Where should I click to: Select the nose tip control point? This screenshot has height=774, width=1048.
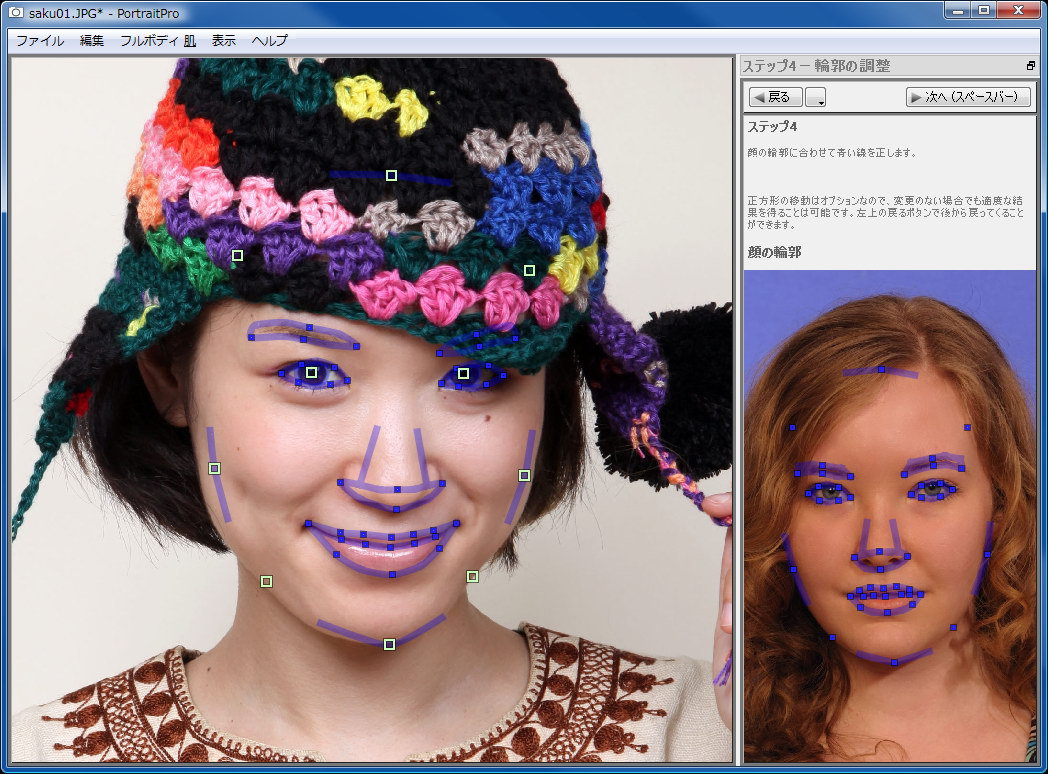(397, 489)
